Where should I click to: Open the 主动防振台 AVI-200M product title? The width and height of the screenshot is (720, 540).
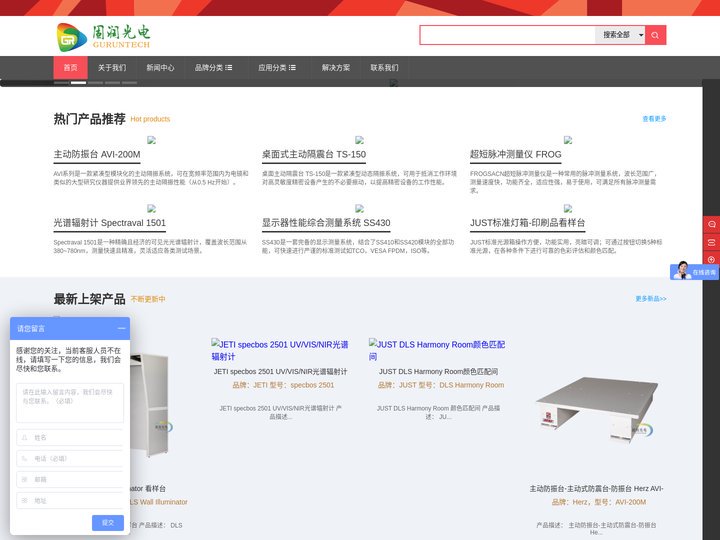click(x=97, y=154)
